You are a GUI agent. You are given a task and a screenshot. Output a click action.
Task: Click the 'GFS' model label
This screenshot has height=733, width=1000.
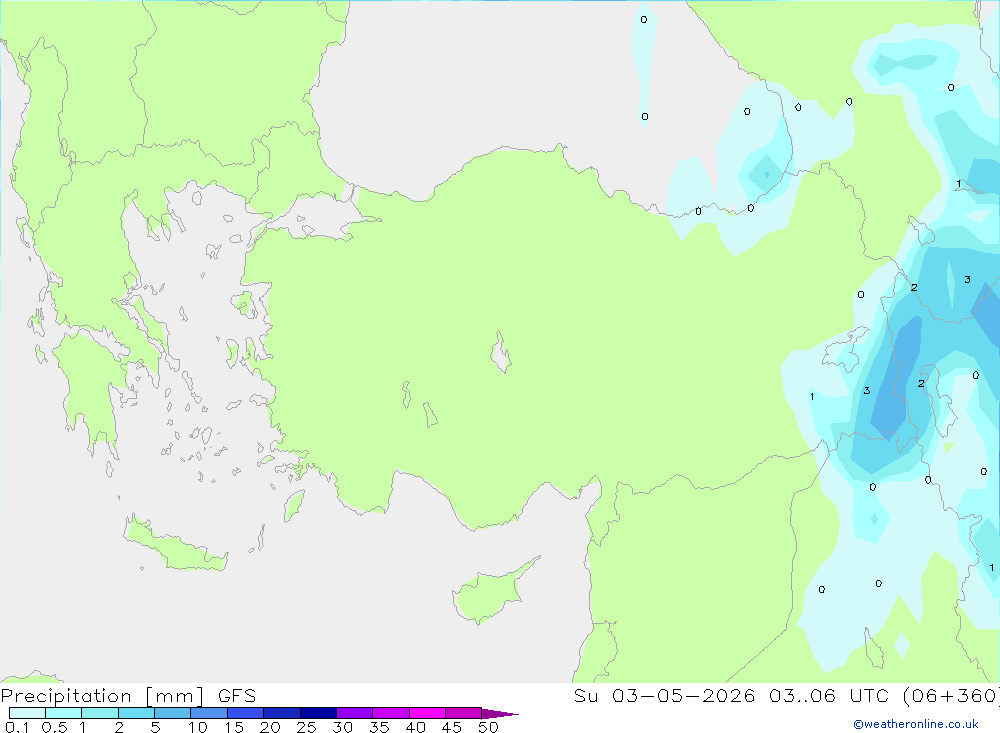coord(237,696)
